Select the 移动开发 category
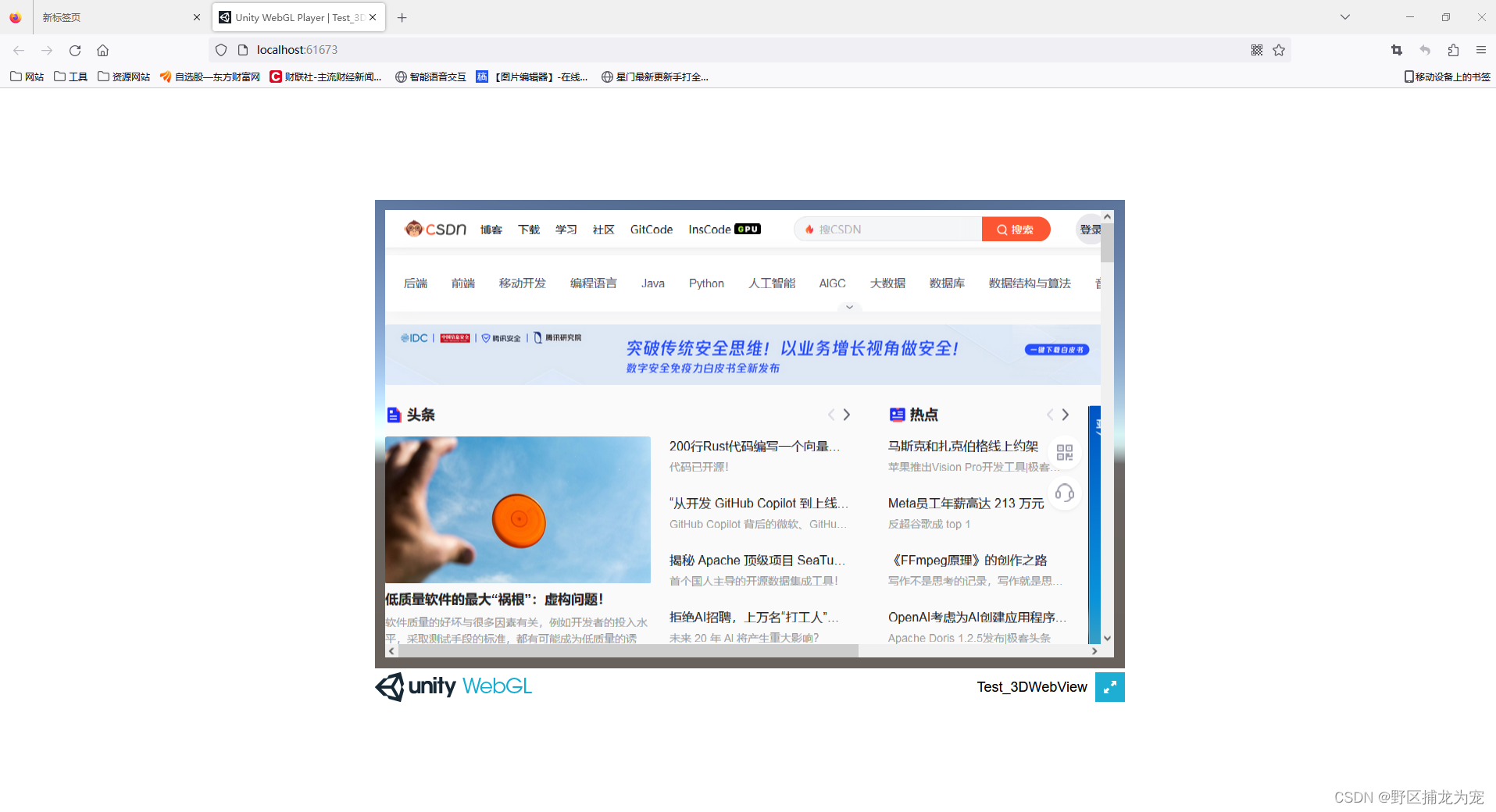This screenshot has height=812, width=1496. tap(523, 283)
